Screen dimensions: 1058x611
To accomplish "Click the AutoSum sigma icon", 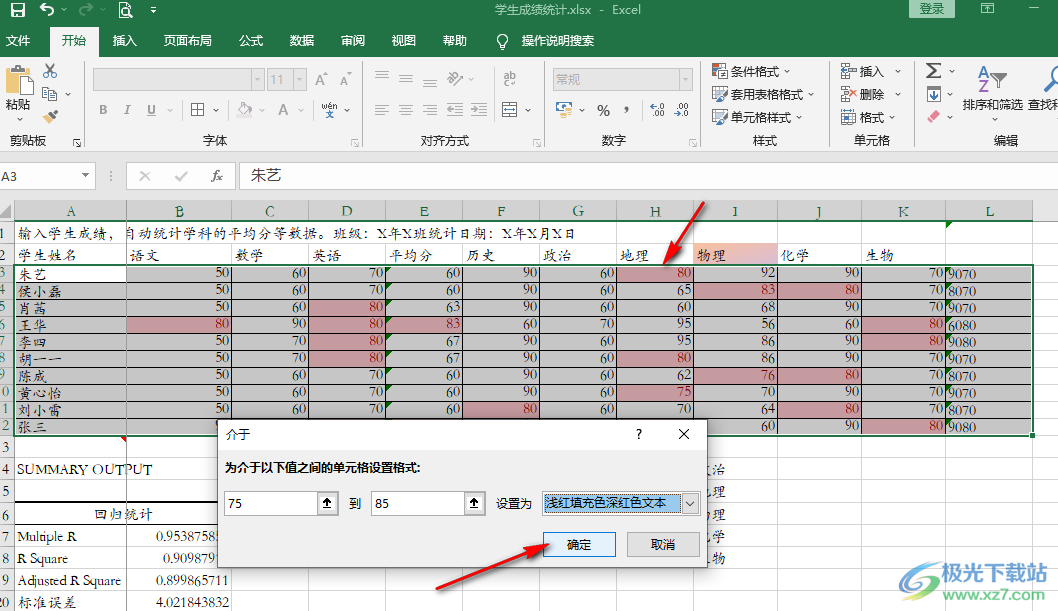I will coord(933,71).
